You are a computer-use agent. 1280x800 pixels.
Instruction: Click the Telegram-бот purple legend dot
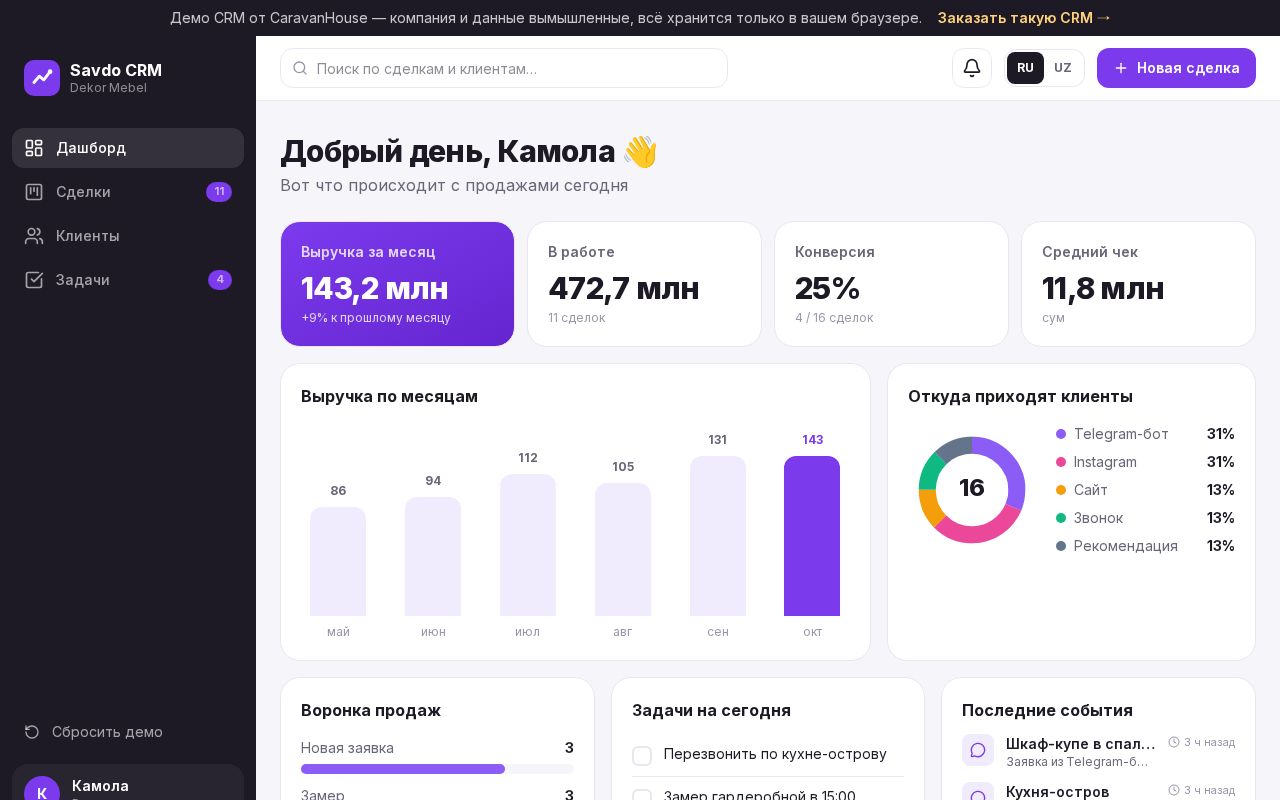coord(1061,434)
